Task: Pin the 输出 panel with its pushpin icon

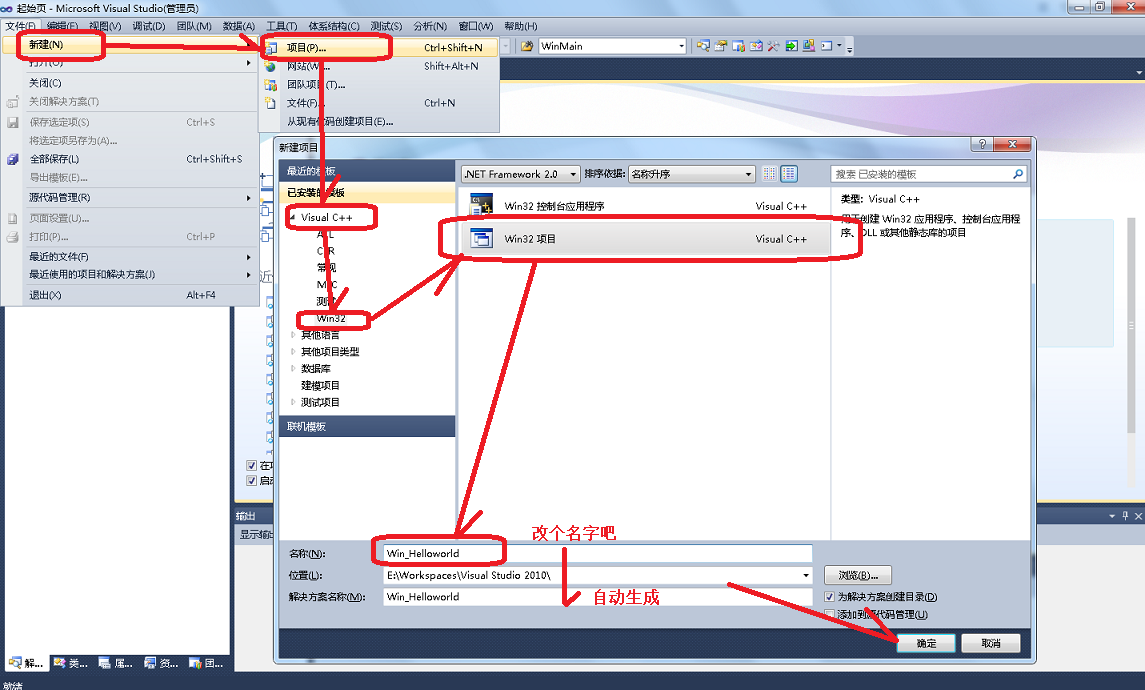Action: 1125,515
